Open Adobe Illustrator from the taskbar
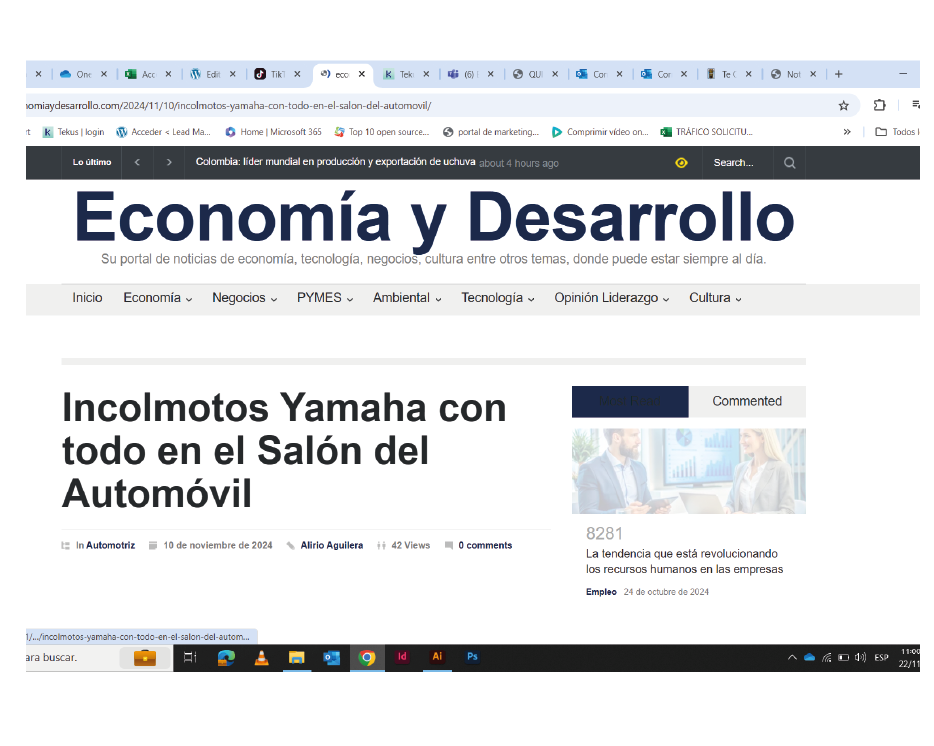The image size is (934, 746). click(x=436, y=657)
